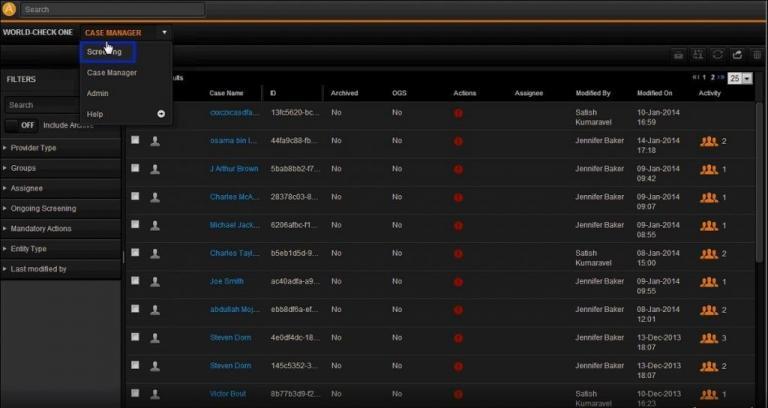Image resolution: width=768 pixels, height=408 pixels.
Task: Select Screening from the dropdown menu
Action: coord(105,52)
